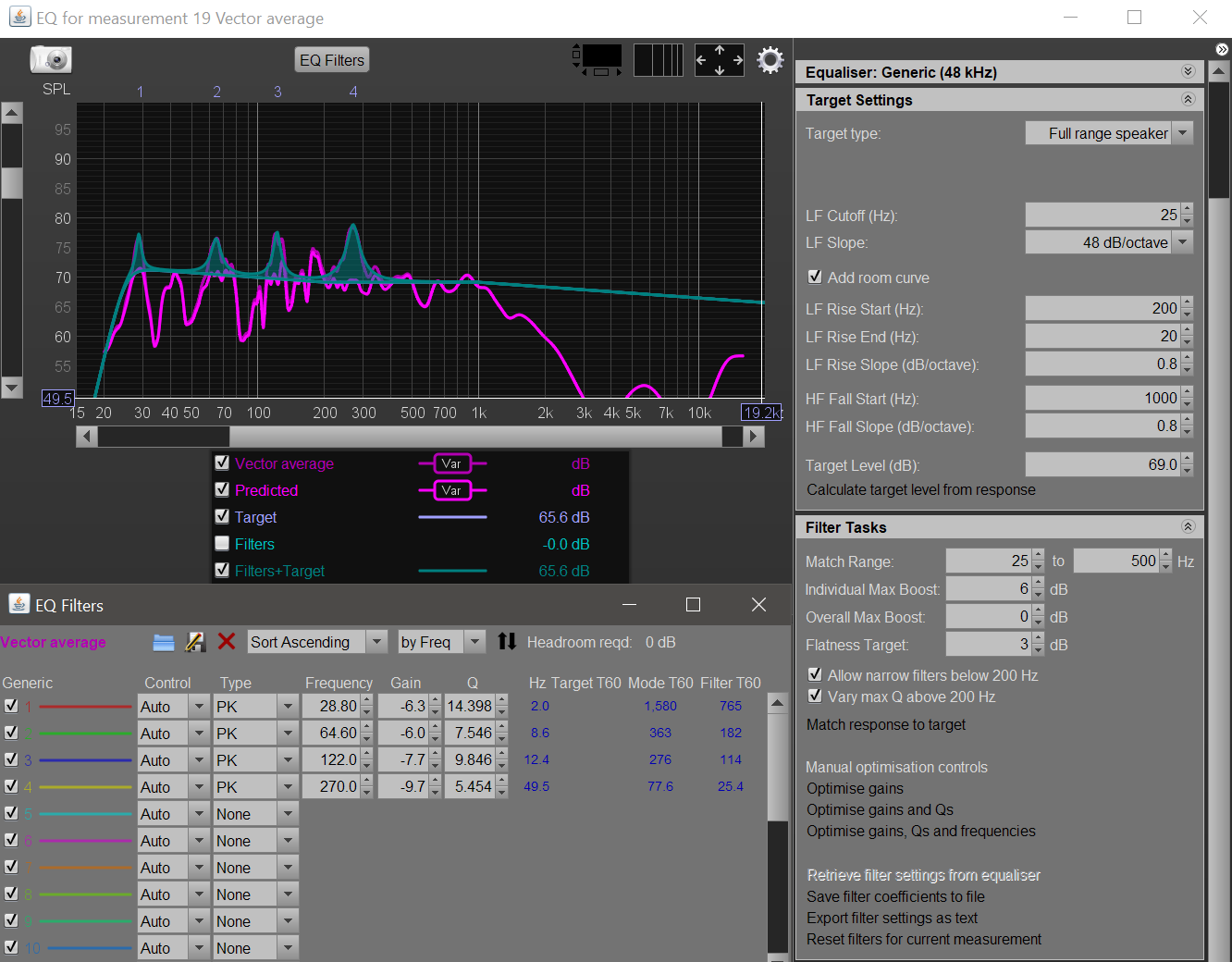Viewport: 1232px width, 962px height.
Task: Expand the Equaliser Generic section
Action: click(x=1189, y=71)
